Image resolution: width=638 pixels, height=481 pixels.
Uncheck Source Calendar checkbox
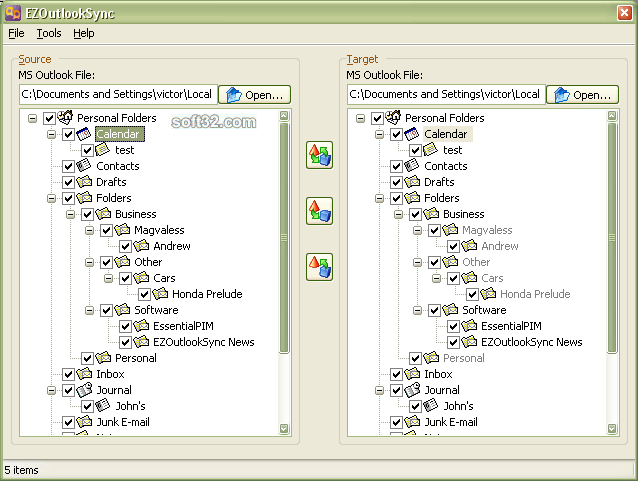(x=68, y=134)
